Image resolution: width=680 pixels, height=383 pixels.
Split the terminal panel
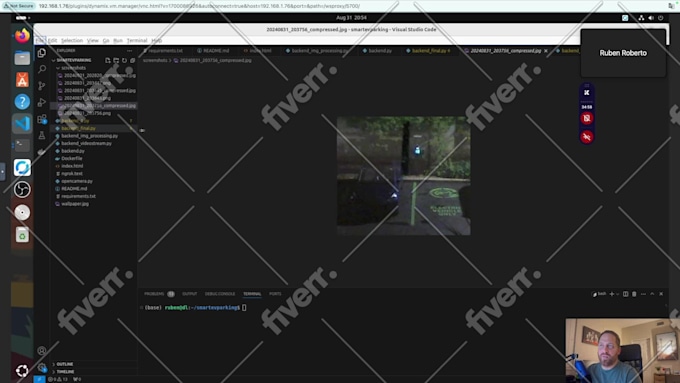[625, 294]
